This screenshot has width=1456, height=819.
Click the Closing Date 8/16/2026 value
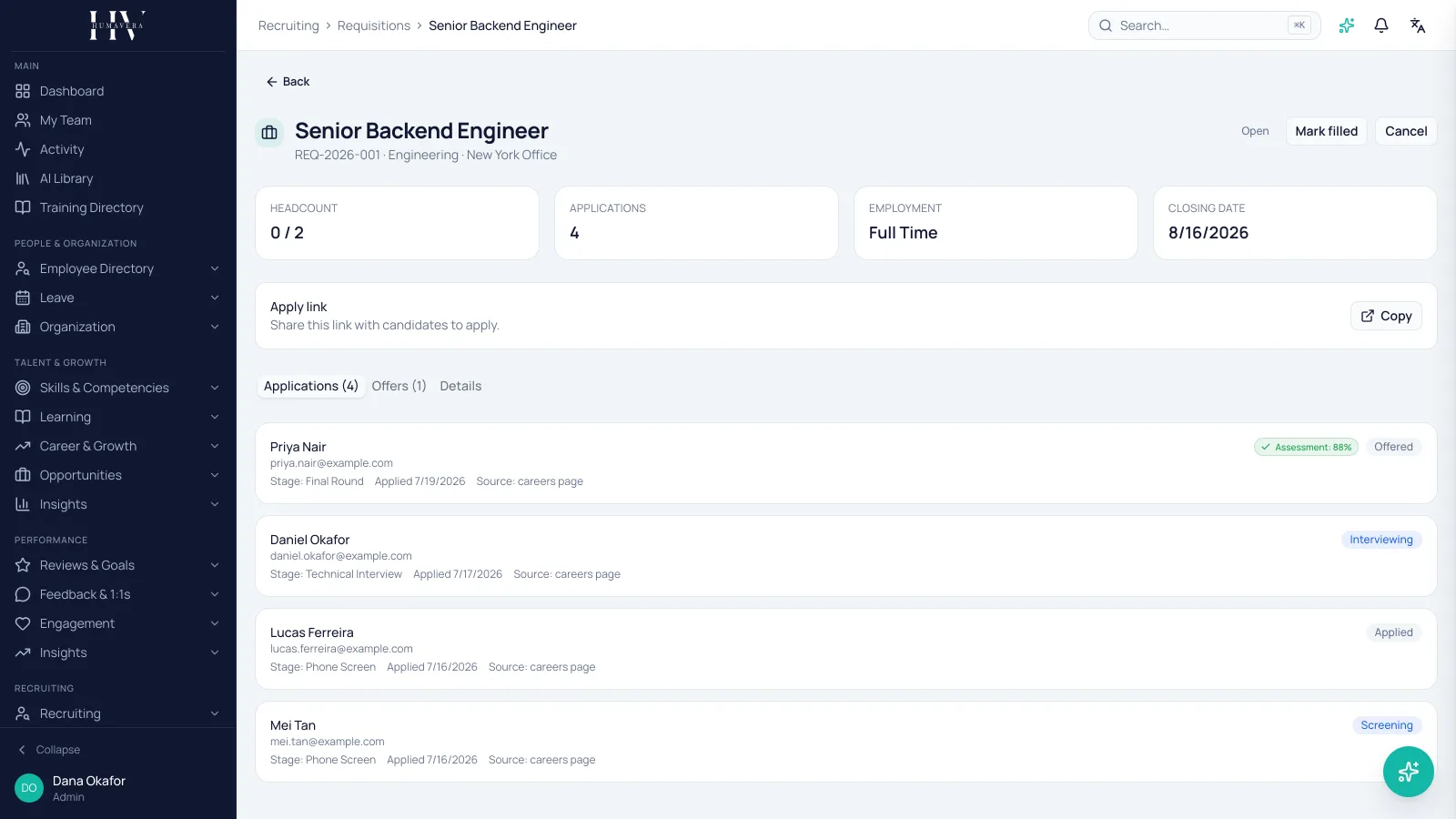1208,233
